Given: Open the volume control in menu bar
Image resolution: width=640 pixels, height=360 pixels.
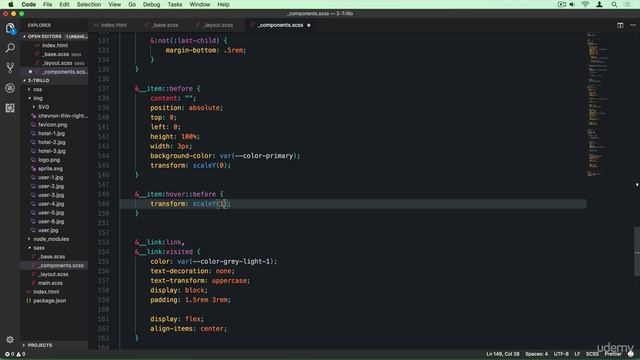Looking at the screenshot, I should (572, 4).
